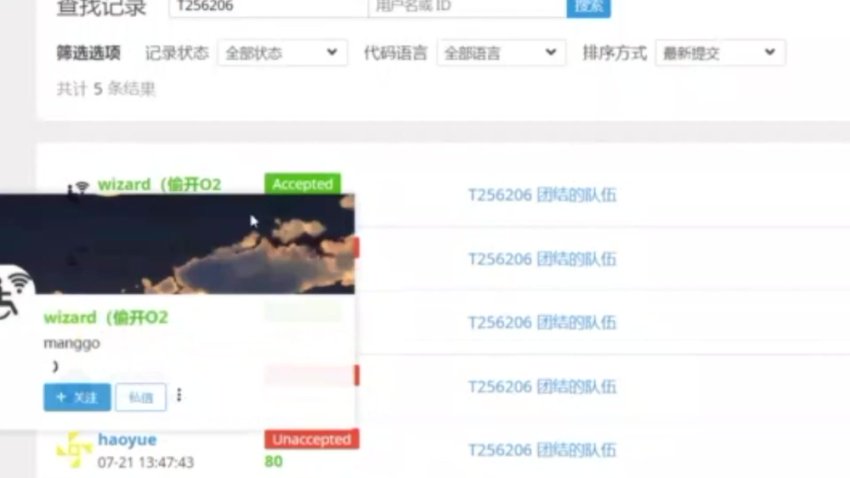850x478 pixels.
Task: Open the three-dot more menu in profile popup
Action: pos(179,395)
